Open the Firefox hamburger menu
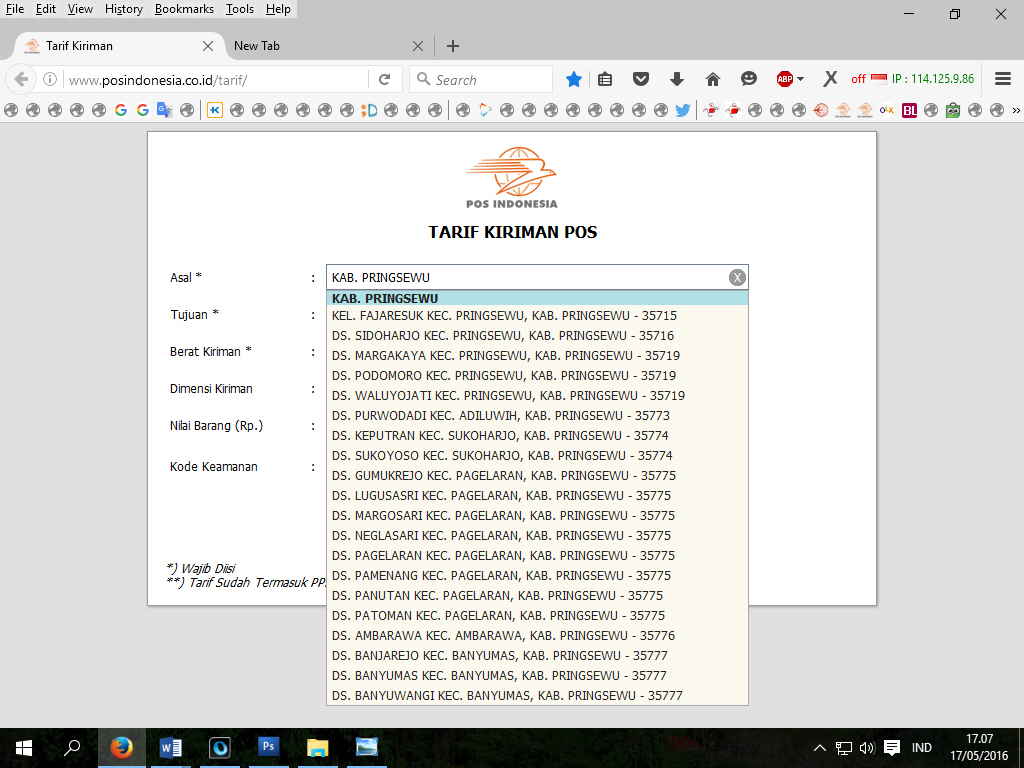Screen dimensions: 1024x768 (1003, 79)
